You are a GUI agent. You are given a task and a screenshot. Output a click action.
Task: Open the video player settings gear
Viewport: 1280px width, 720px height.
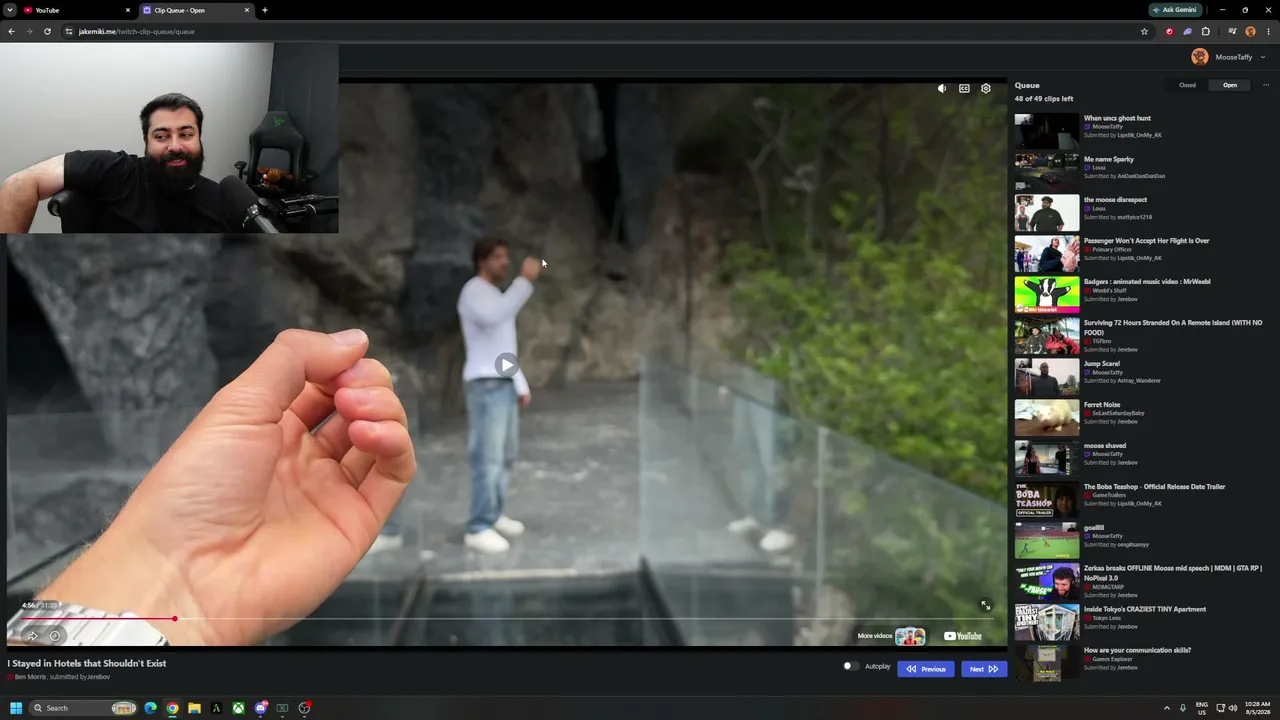(986, 88)
